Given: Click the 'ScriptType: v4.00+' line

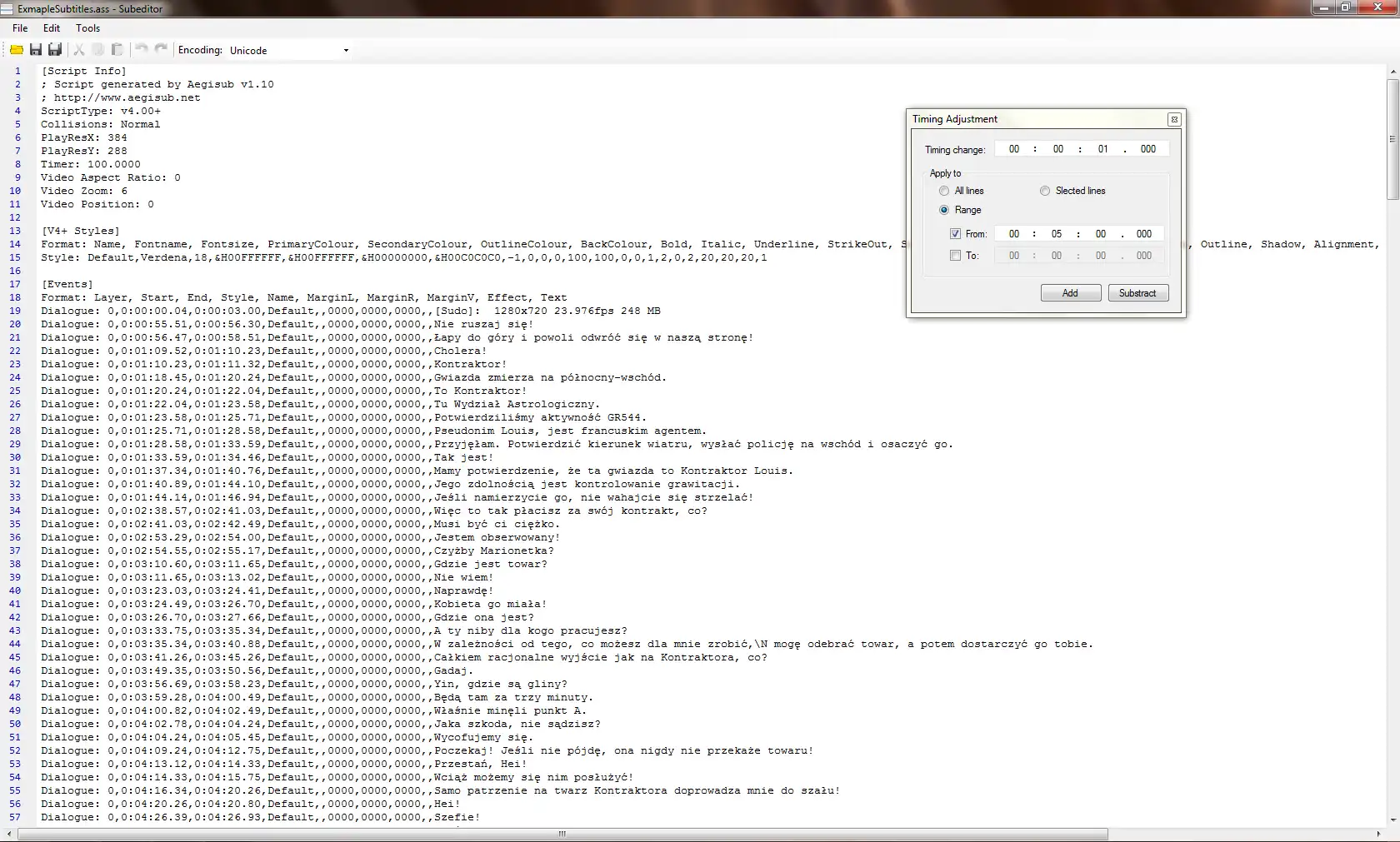Looking at the screenshot, I should coord(101,112).
